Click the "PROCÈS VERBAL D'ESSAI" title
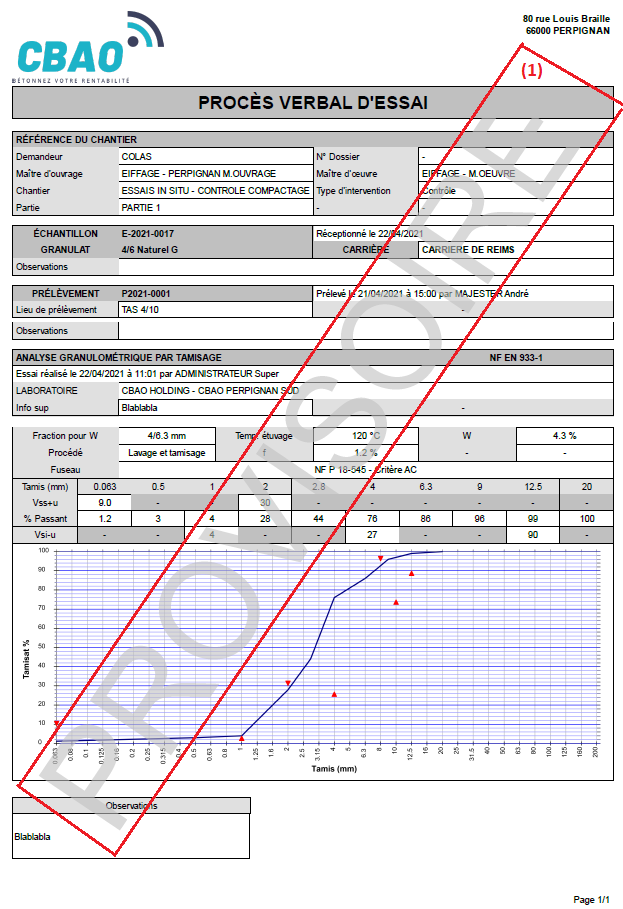The height and width of the screenshot is (909, 623). coord(313,103)
